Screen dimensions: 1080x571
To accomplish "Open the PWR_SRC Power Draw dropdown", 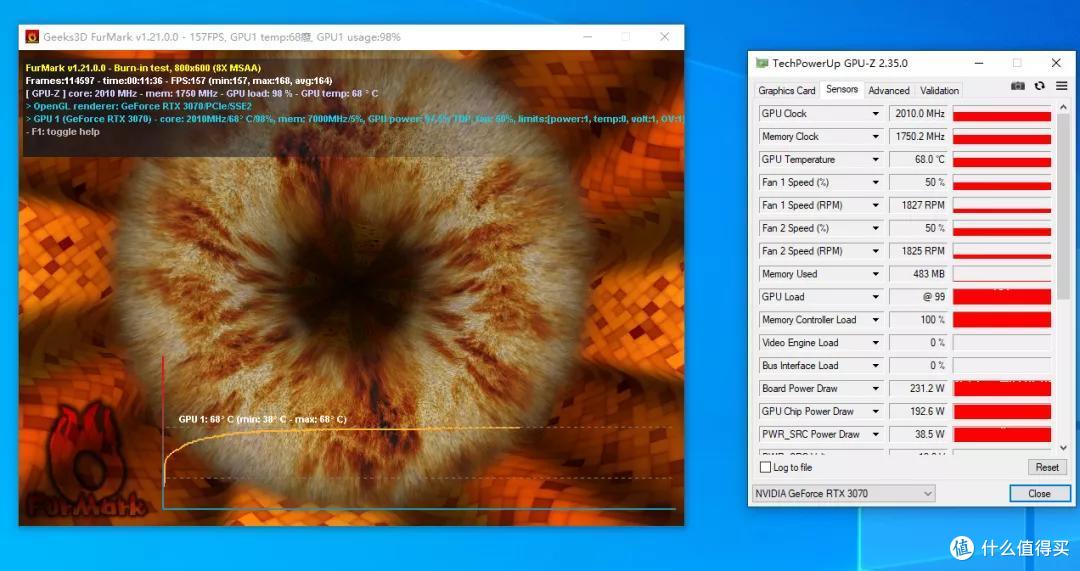I will tap(875, 434).
